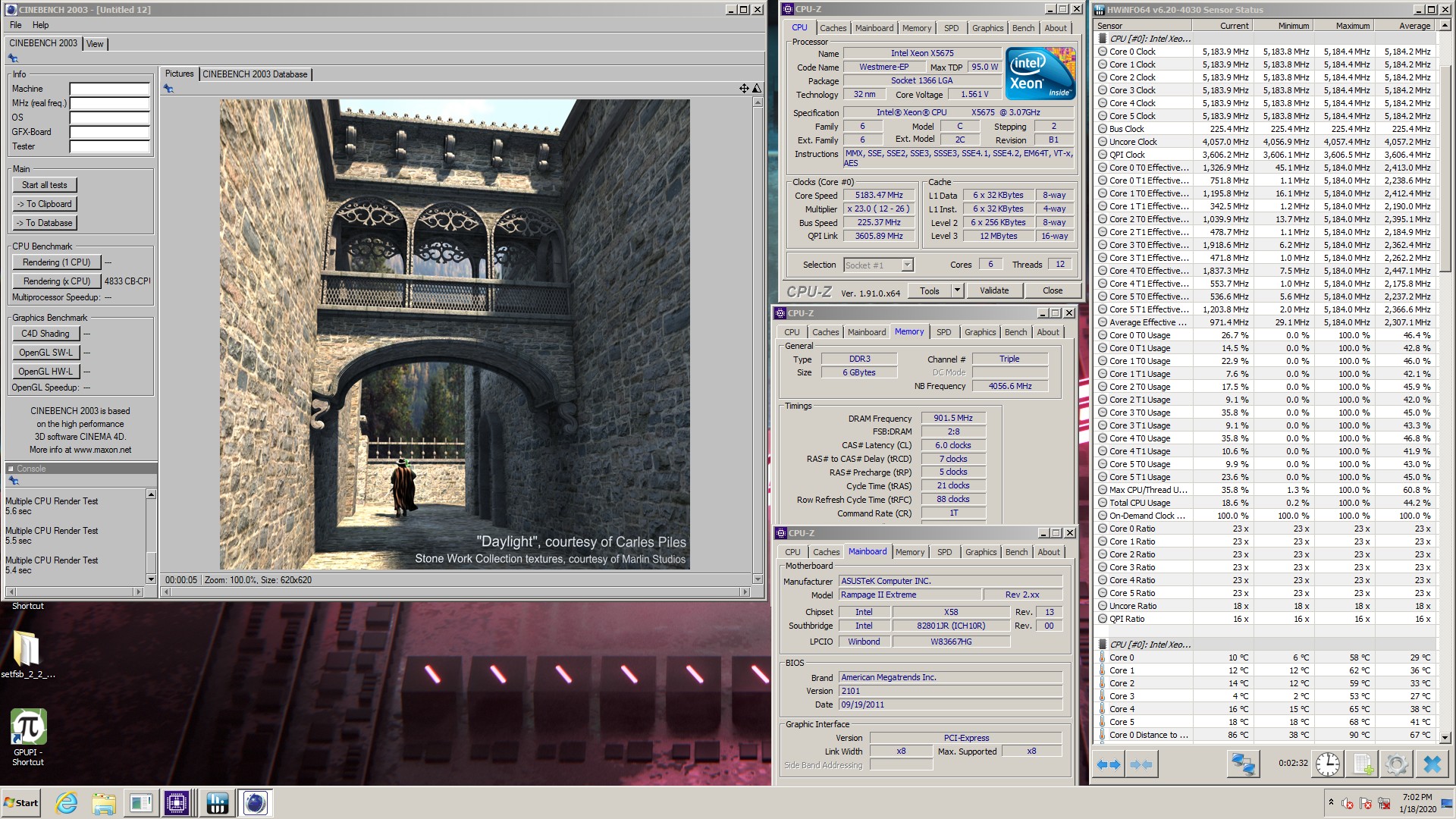This screenshot has height=819, width=1456.
Task: Click the Core 0 Clock sensor icon
Action: pos(1103,52)
